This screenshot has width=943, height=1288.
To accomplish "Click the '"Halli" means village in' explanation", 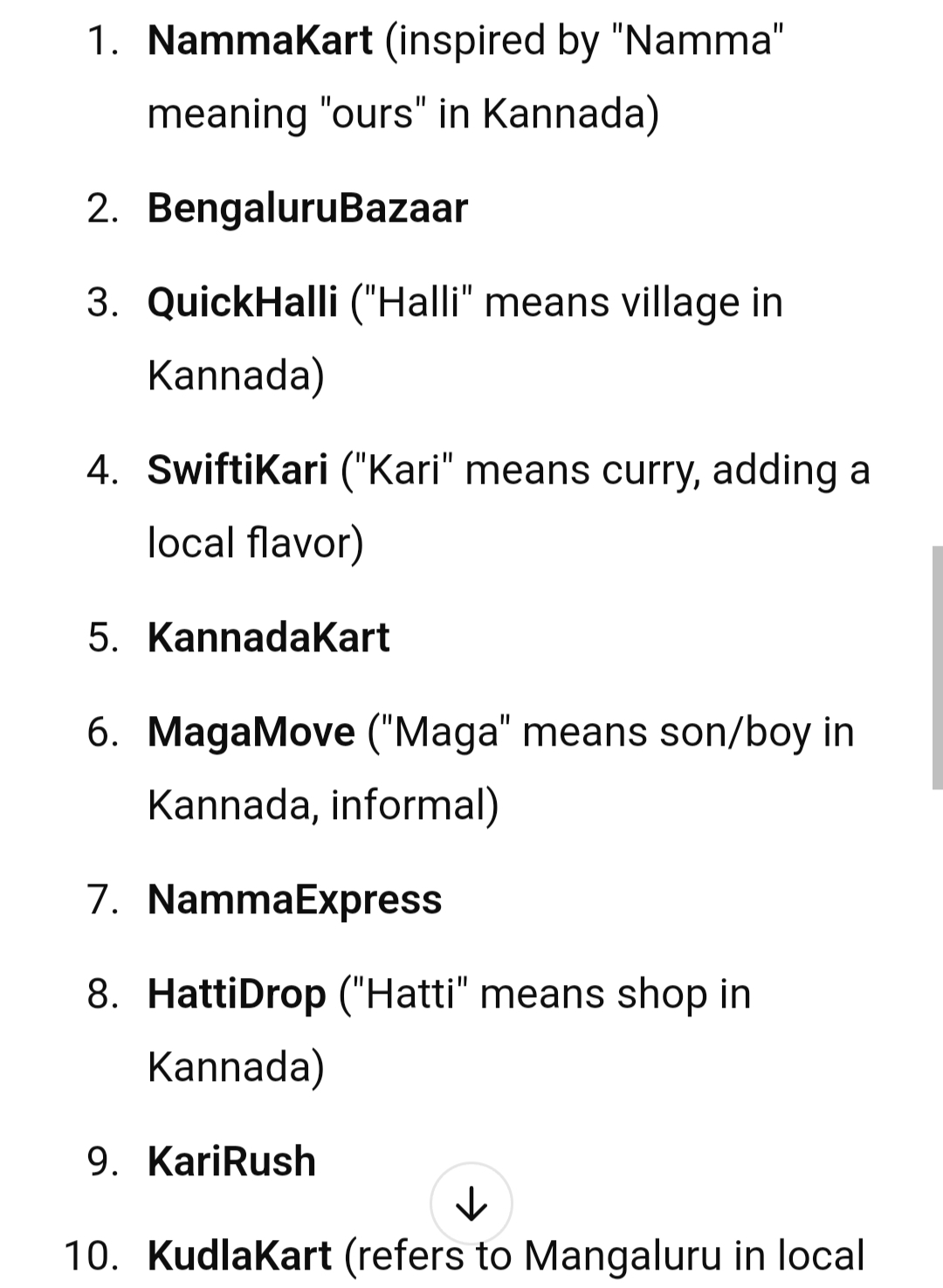I will 568,302.
